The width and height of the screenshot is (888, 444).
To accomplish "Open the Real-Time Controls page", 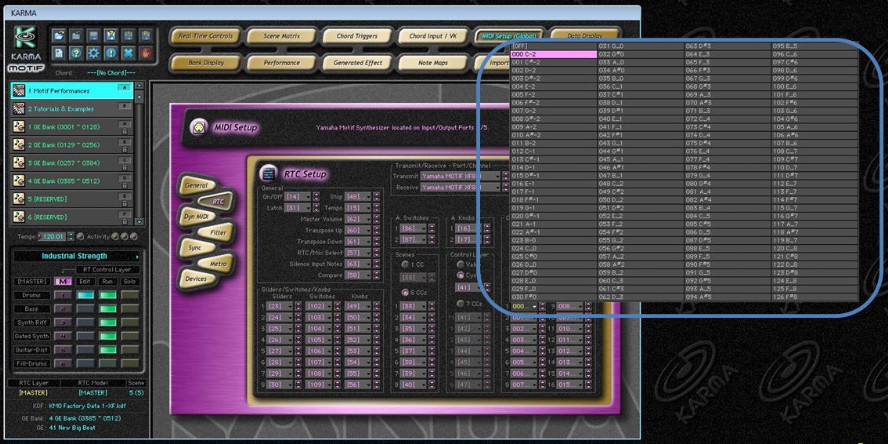I will 205,36.
